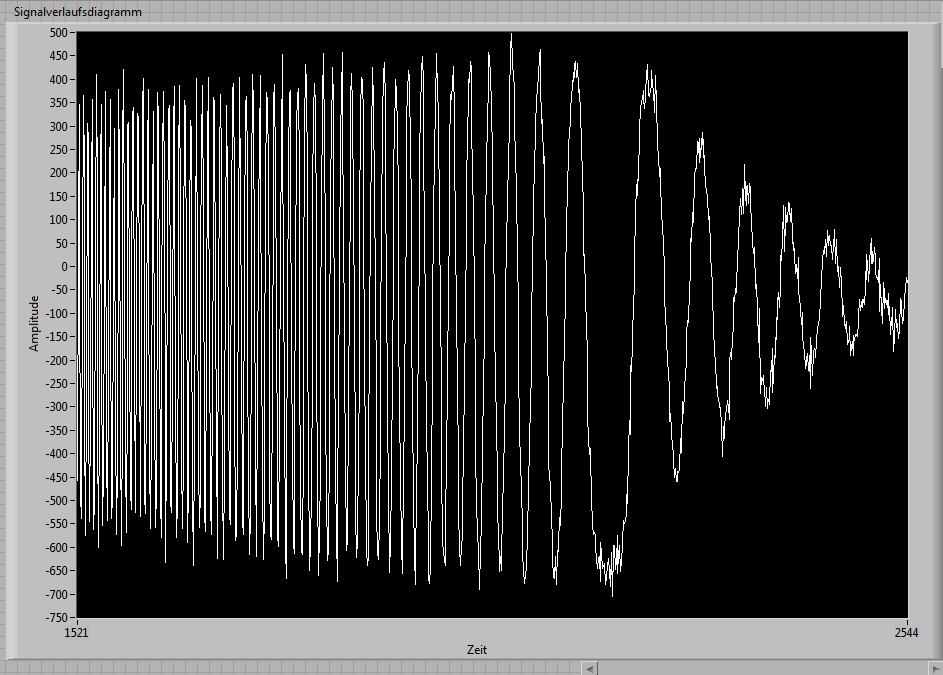Click the y-axis tick value -250
943x675 pixels.
point(57,383)
